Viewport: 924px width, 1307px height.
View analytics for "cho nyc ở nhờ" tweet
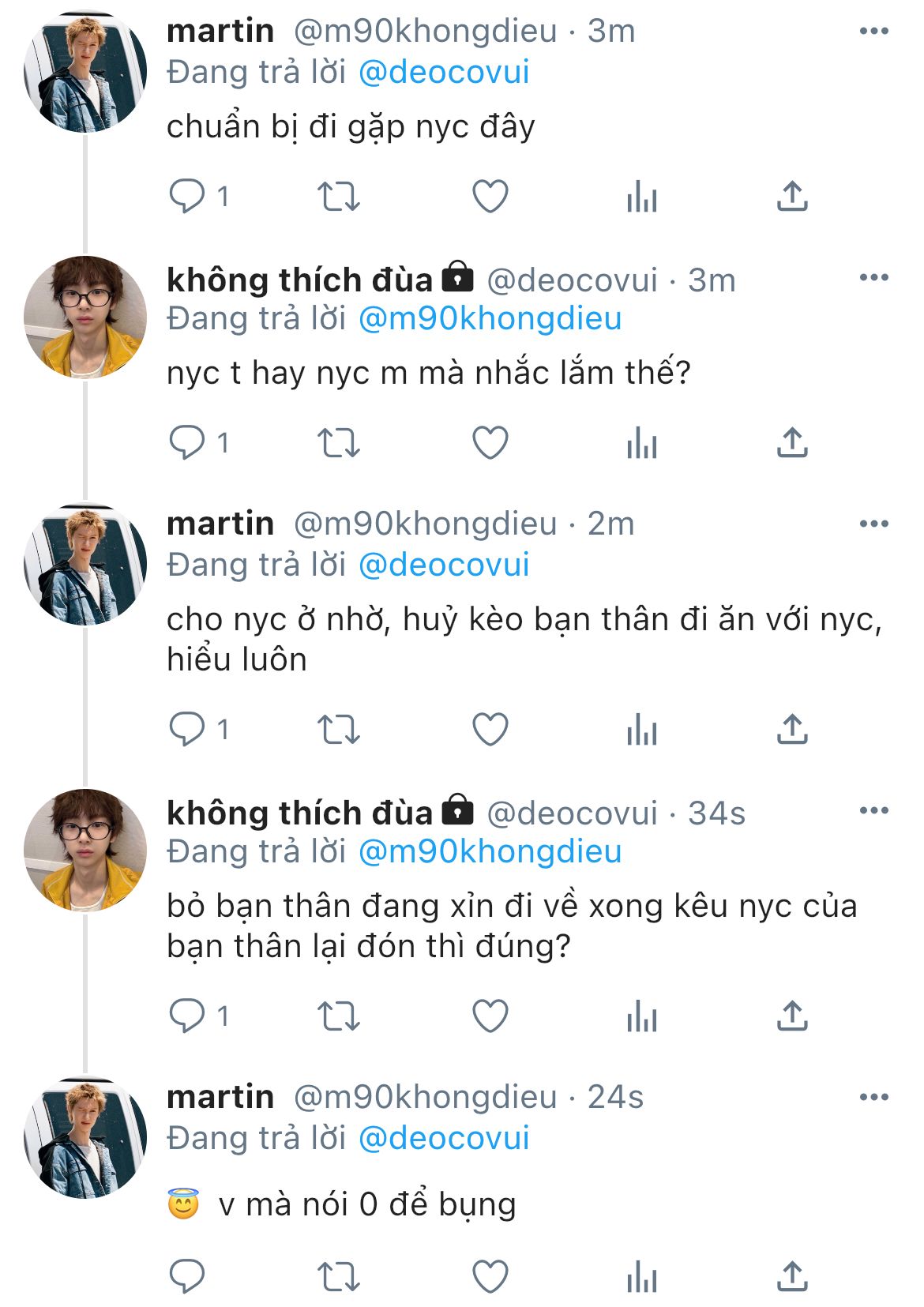(x=641, y=729)
